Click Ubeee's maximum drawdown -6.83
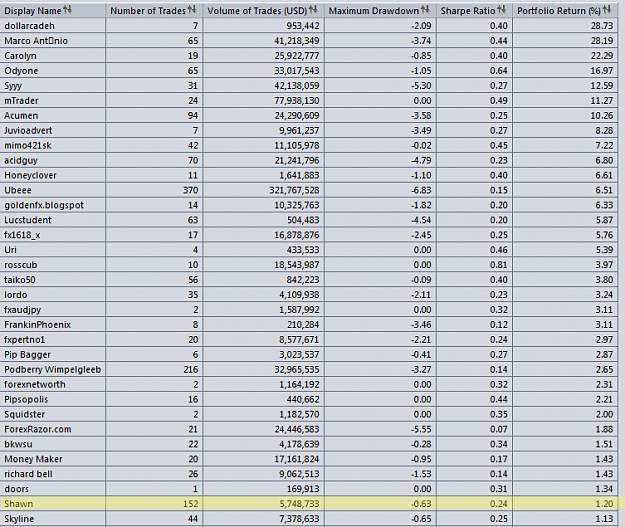Viewport: 625px width, 527px height. pos(421,191)
